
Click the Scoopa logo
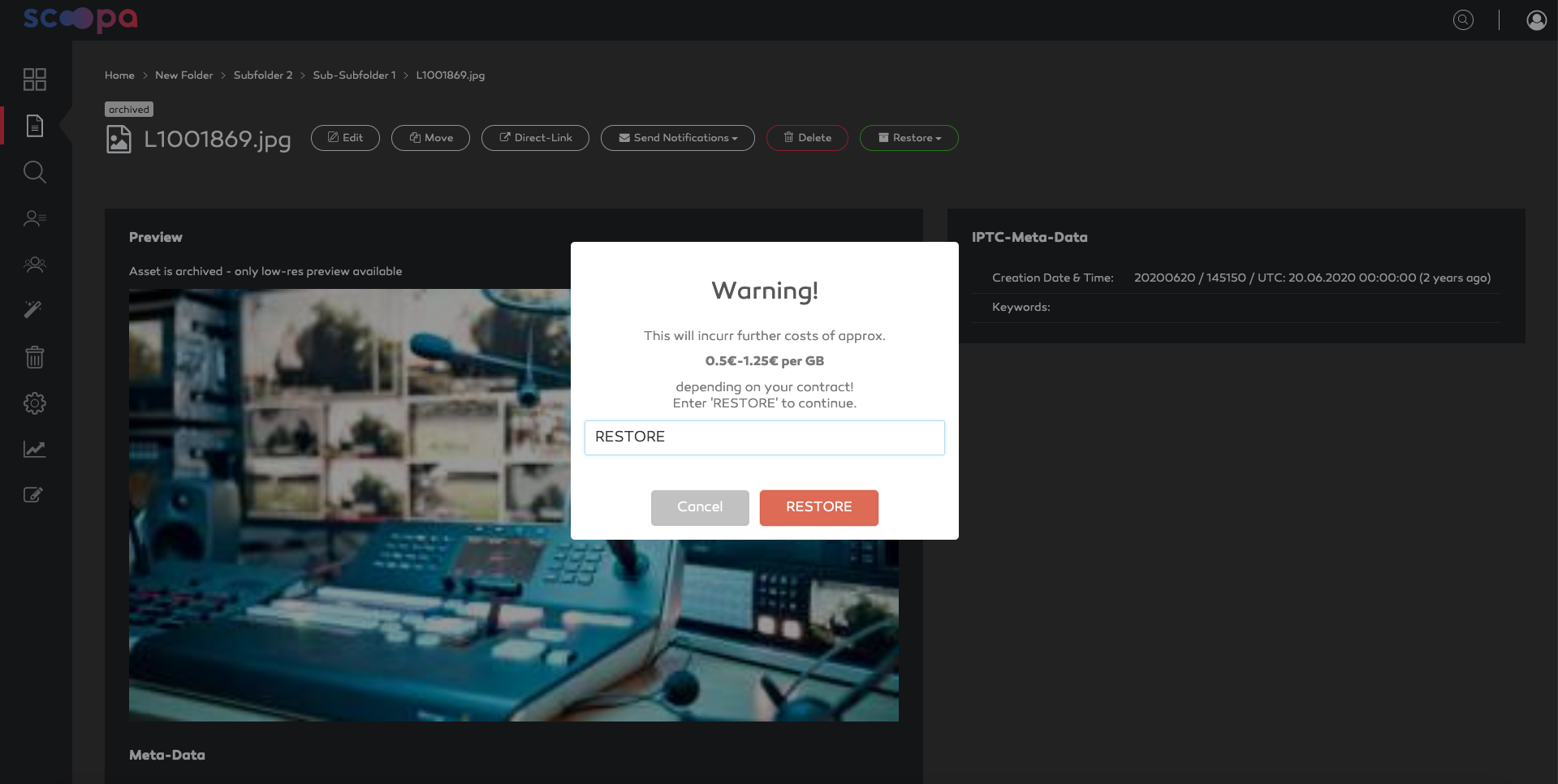tap(80, 19)
